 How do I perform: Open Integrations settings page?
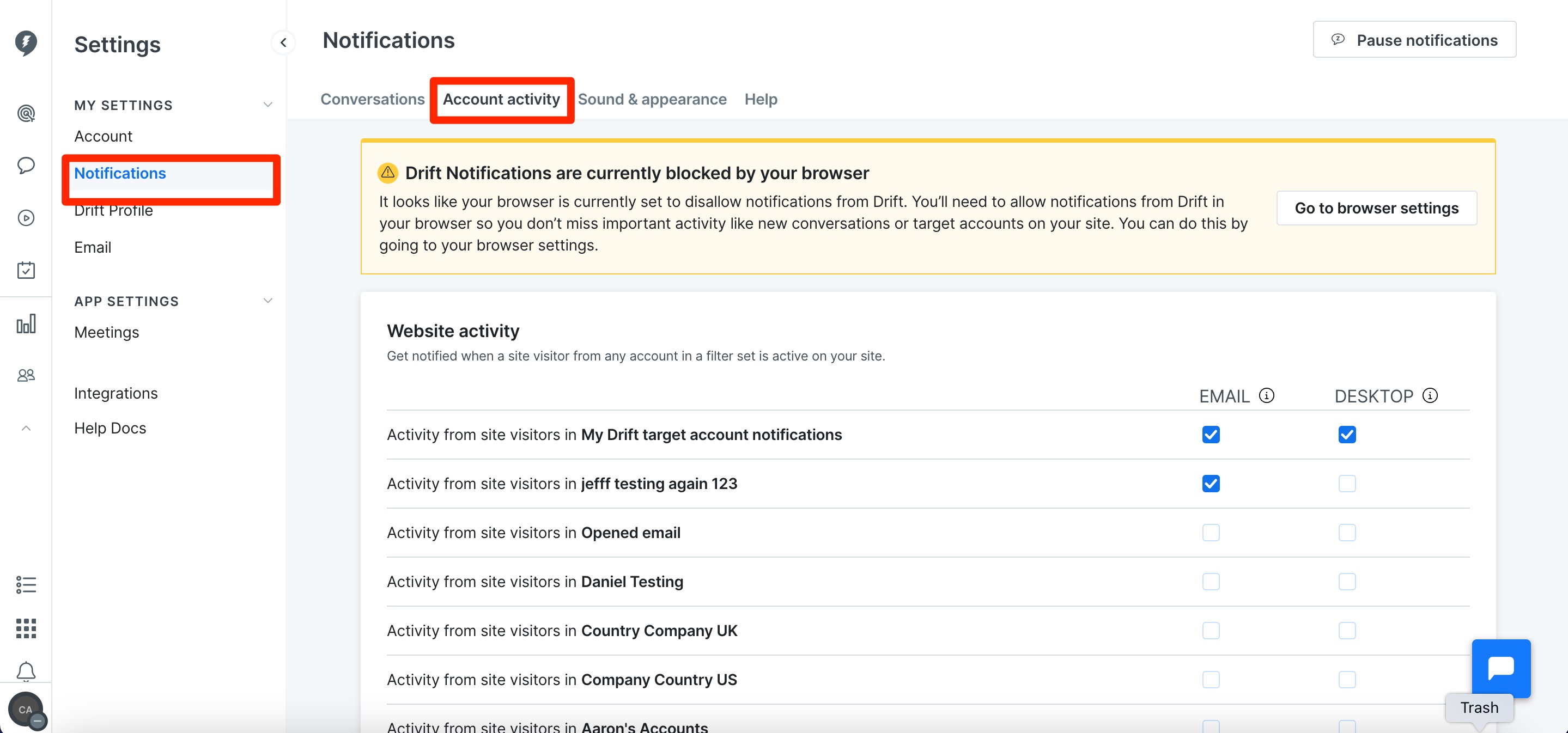pos(116,394)
